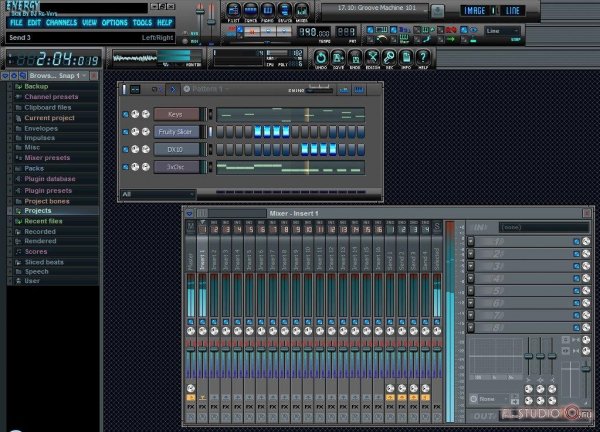Image resolution: width=600 pixels, height=432 pixels.
Task: Open the CHANNELS menu
Action: (x=62, y=23)
